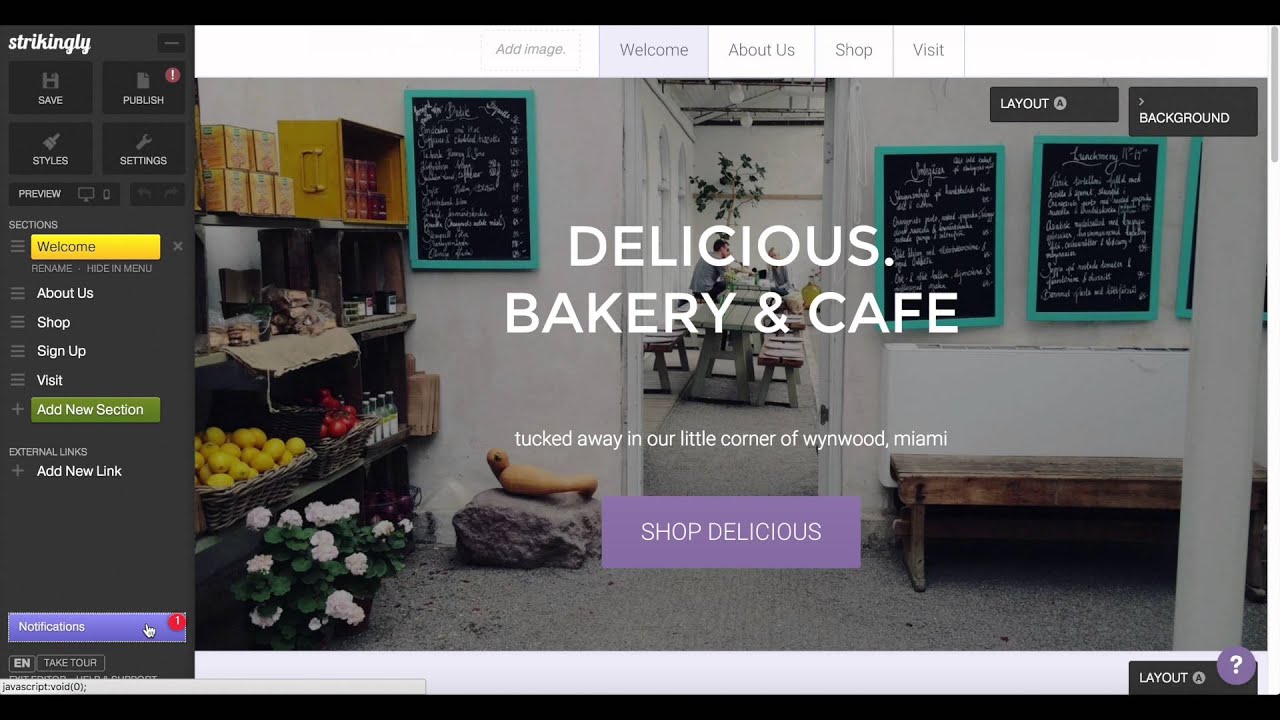This screenshot has height=720, width=1280.
Task: Click the undo arrow in sidebar
Action: [145, 194]
